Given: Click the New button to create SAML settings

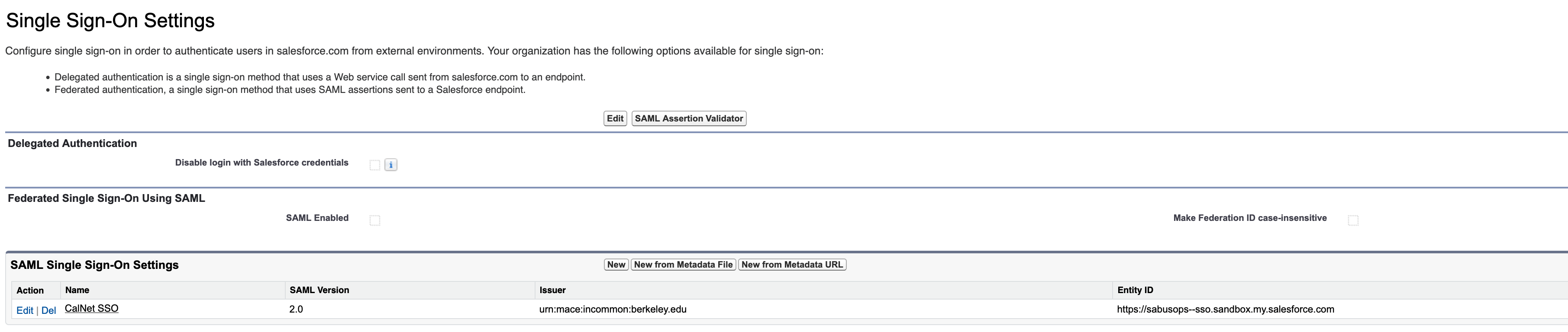Looking at the screenshot, I should tap(616, 264).
